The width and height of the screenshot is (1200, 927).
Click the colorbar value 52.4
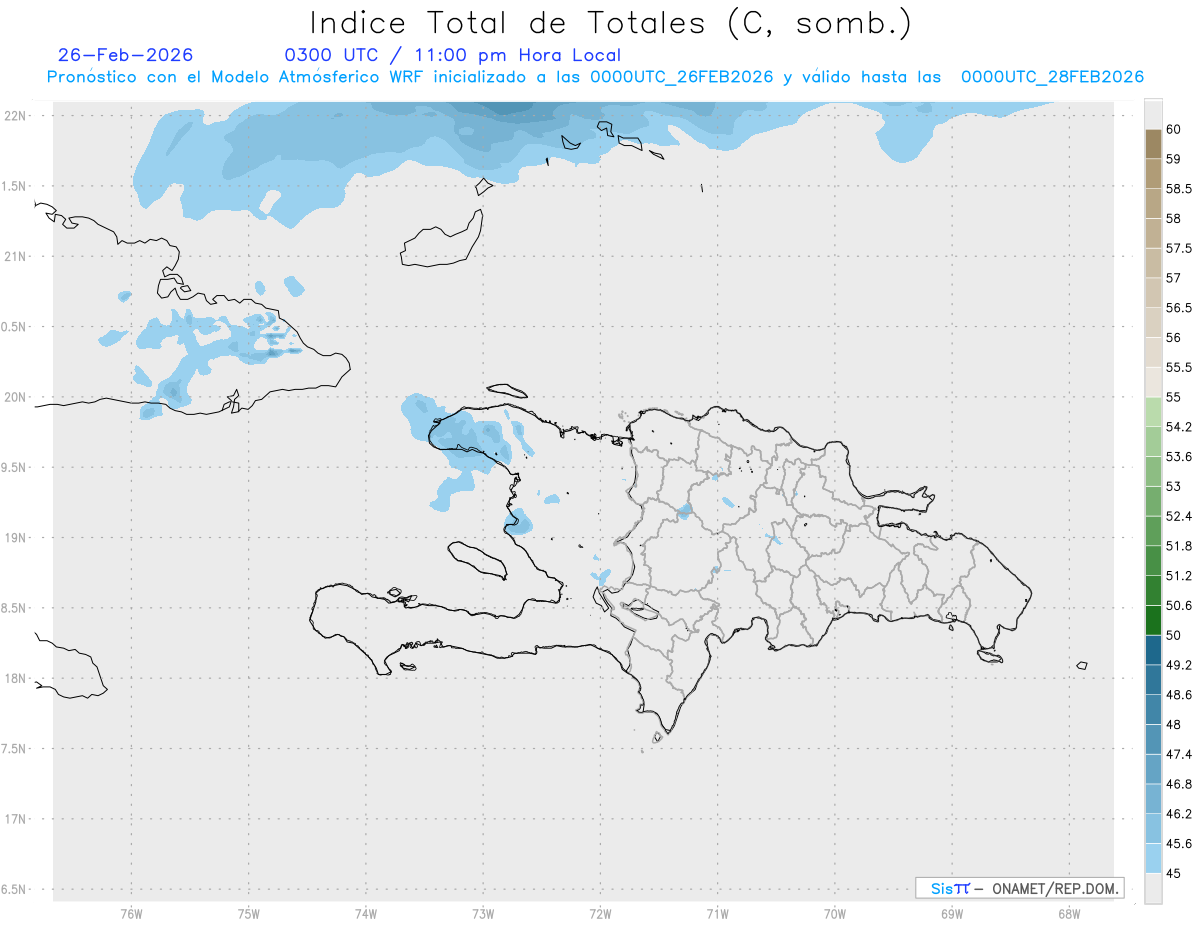pos(1179,517)
